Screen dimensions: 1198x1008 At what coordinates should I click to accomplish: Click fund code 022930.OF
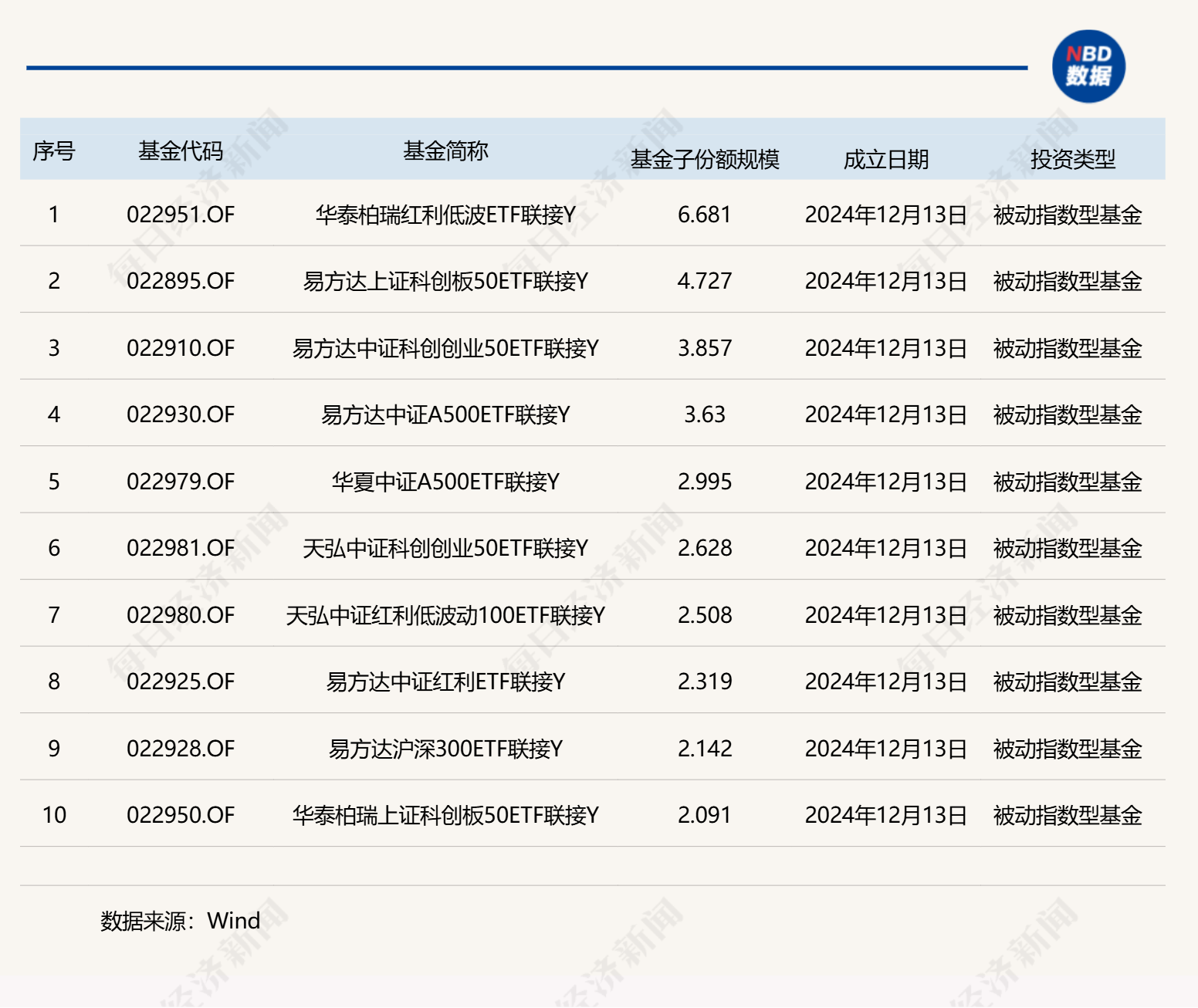click(x=181, y=414)
